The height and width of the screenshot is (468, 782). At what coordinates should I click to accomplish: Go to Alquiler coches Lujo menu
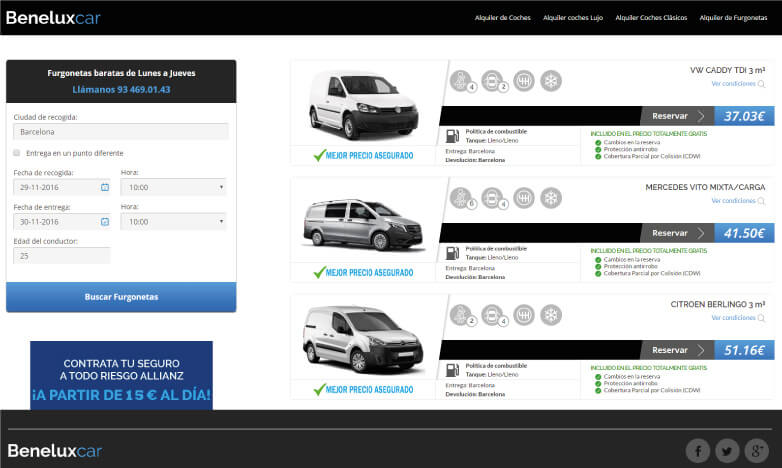tap(573, 17)
